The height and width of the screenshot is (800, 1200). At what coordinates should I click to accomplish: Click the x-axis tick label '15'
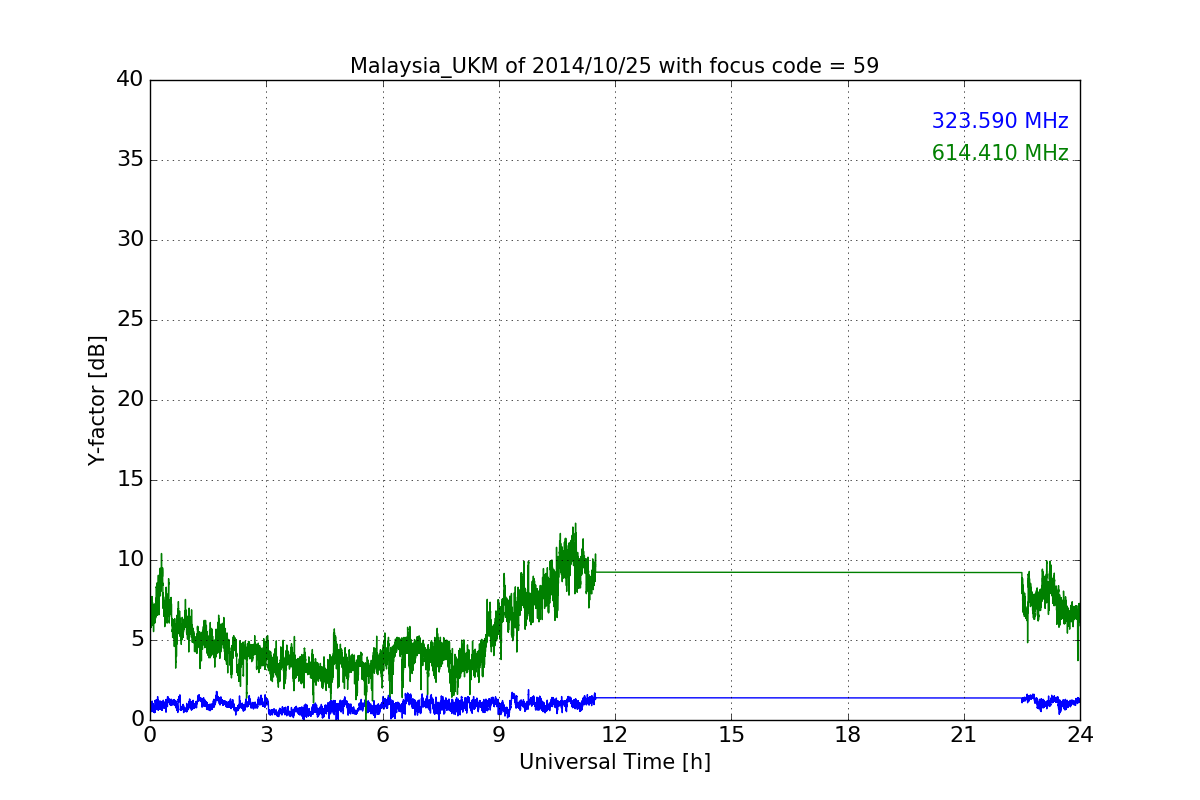731,735
